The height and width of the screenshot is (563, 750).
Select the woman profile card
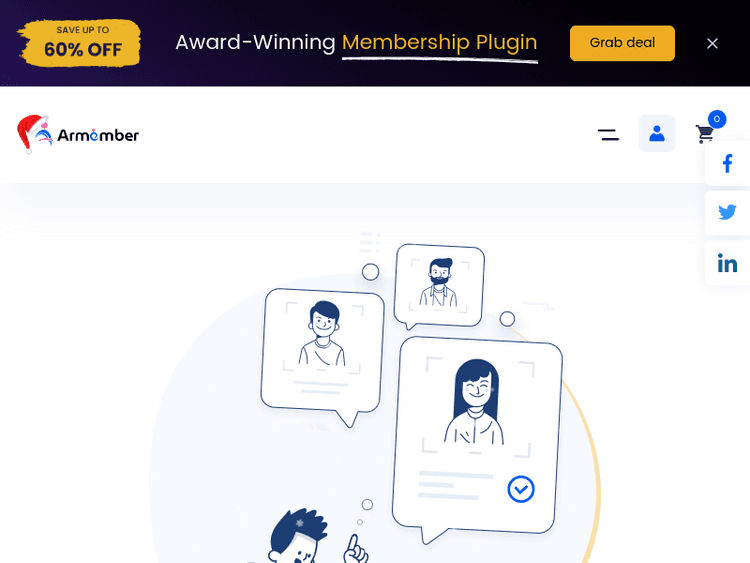(476, 438)
